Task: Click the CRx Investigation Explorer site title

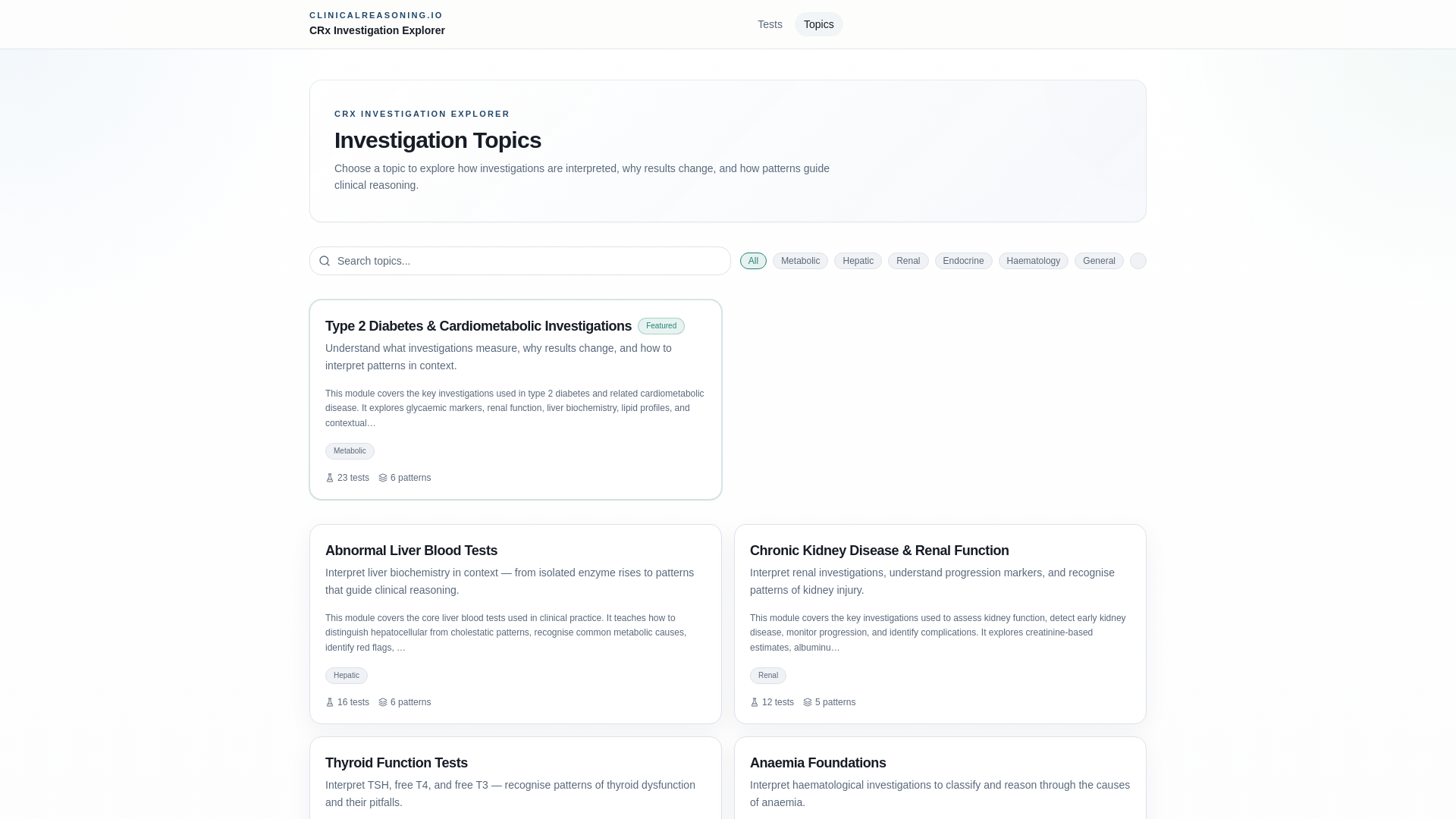Action: tap(377, 30)
